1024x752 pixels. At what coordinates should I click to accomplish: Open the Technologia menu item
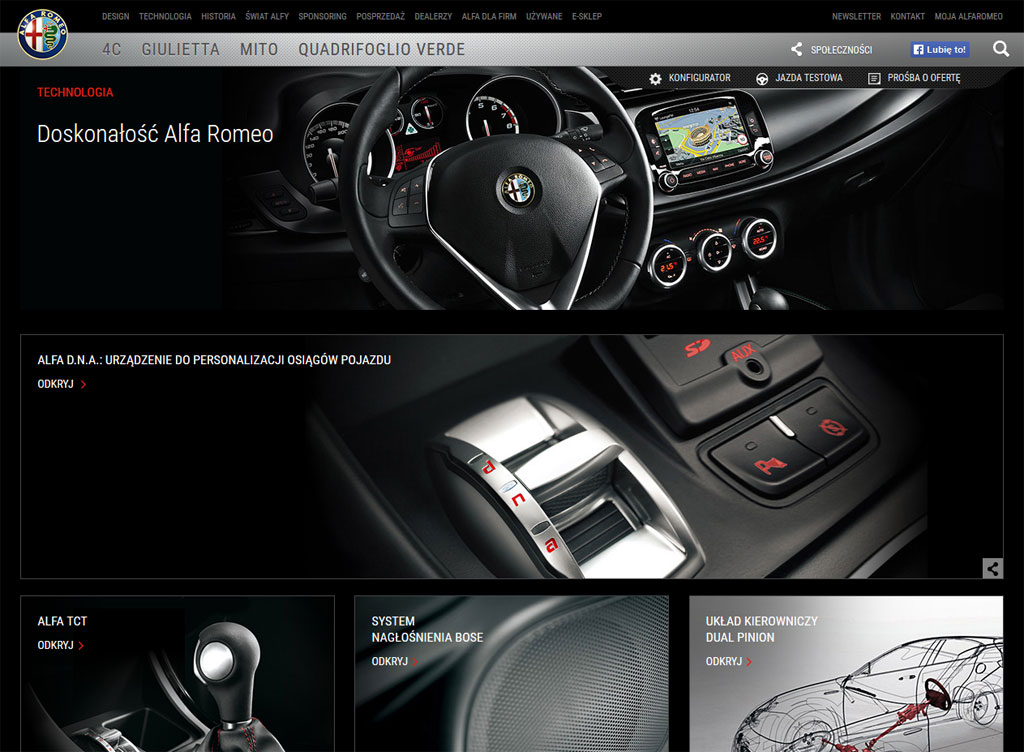tap(165, 16)
